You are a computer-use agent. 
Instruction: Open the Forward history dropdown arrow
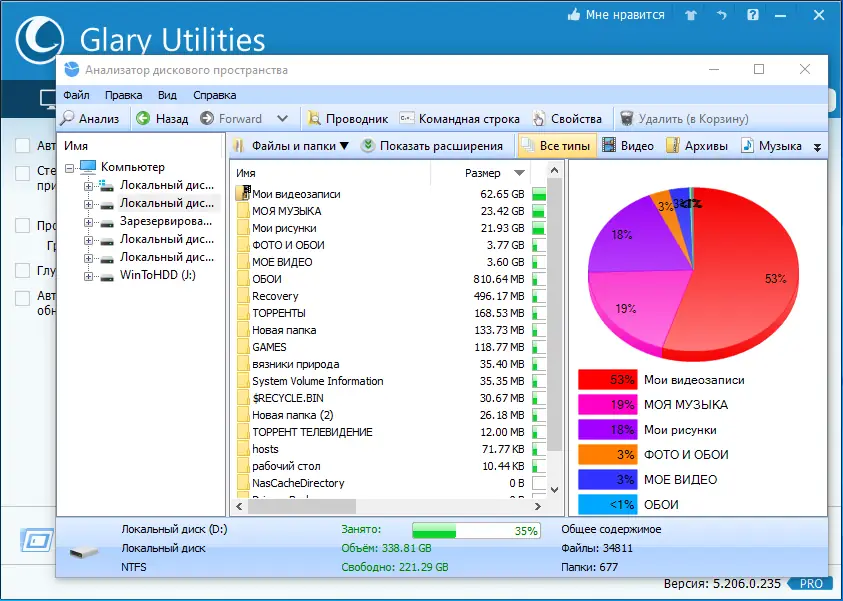click(x=282, y=118)
